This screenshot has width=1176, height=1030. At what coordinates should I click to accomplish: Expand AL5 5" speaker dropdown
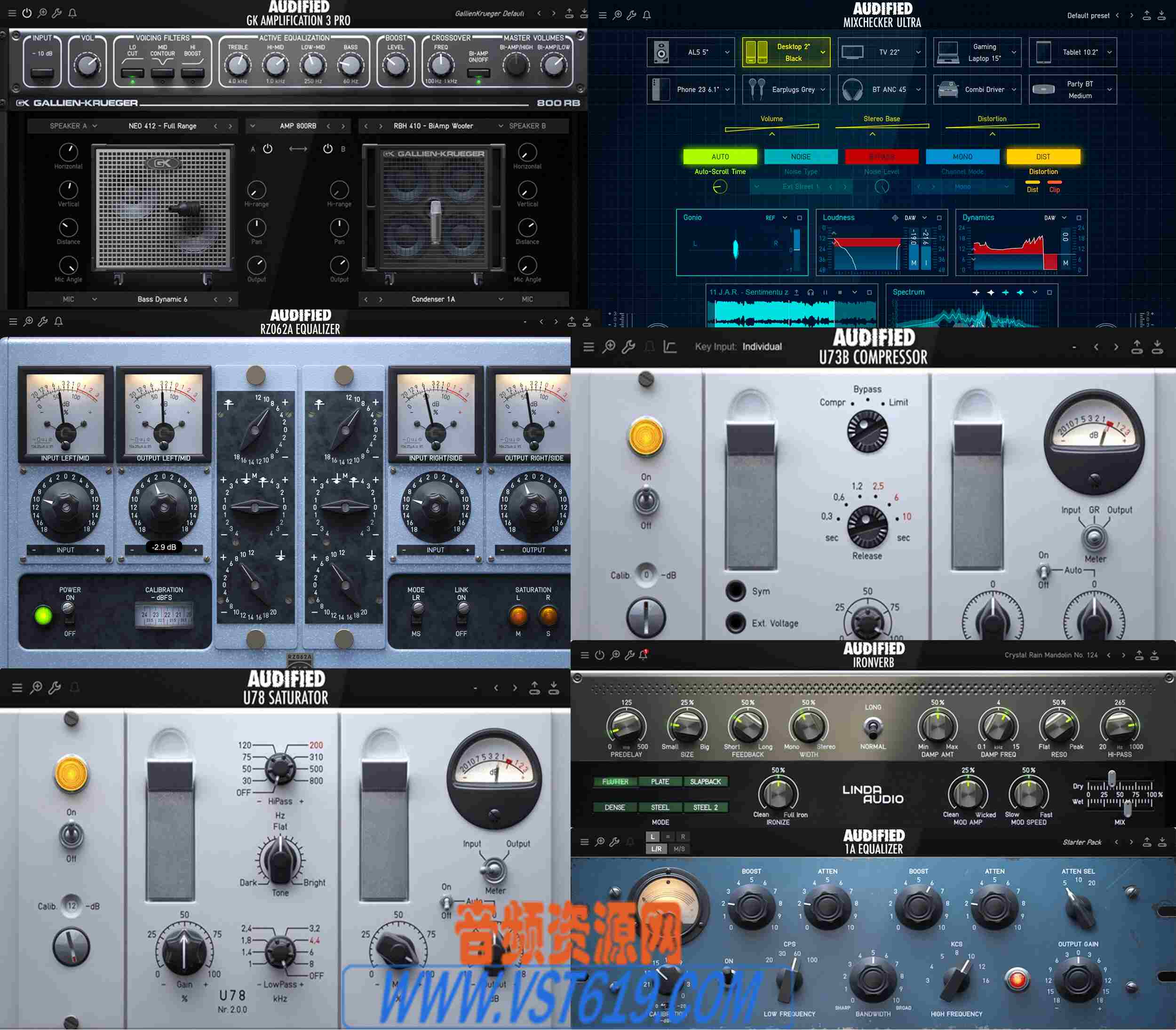[x=727, y=52]
